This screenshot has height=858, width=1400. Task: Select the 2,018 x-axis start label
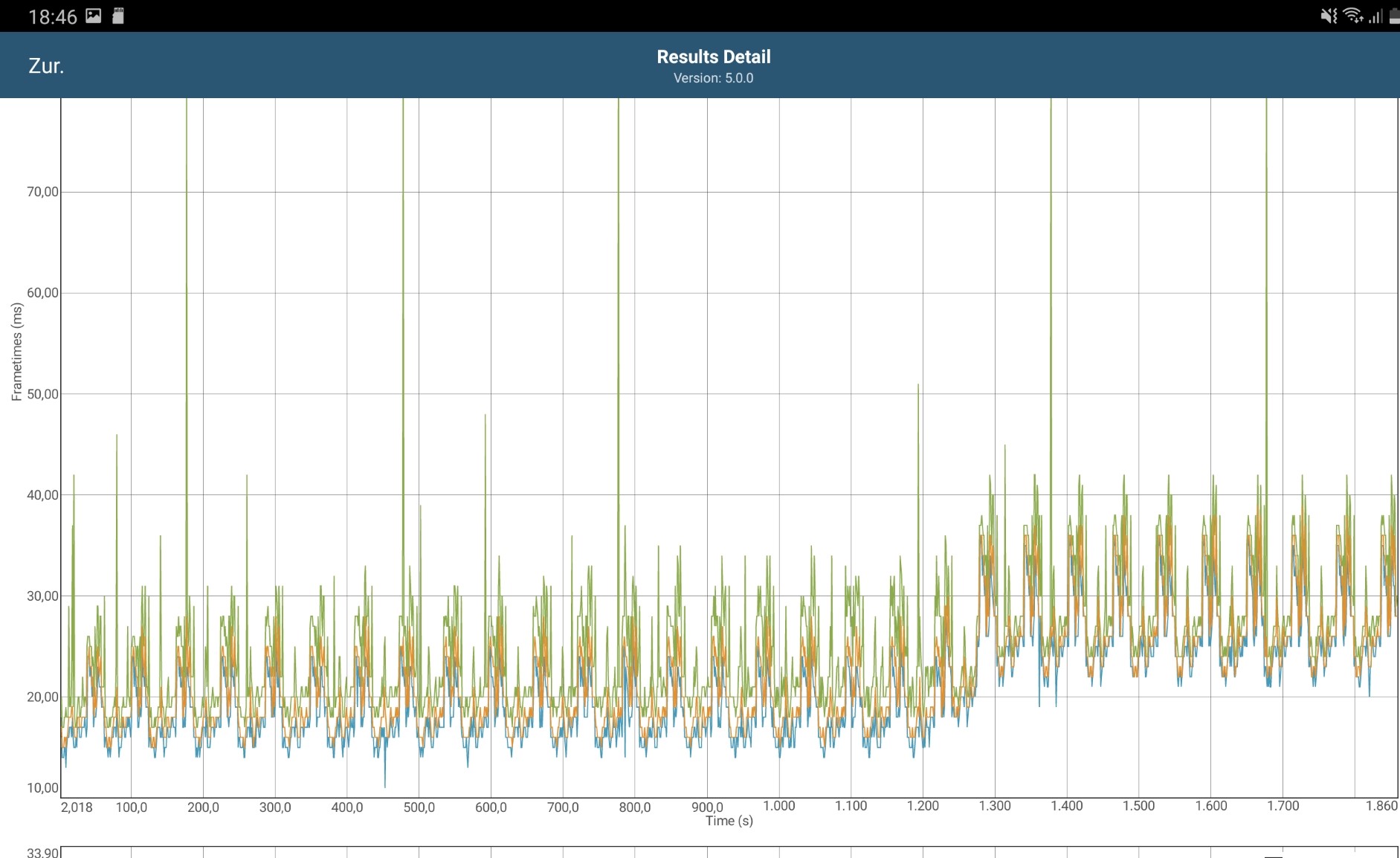coord(77,807)
